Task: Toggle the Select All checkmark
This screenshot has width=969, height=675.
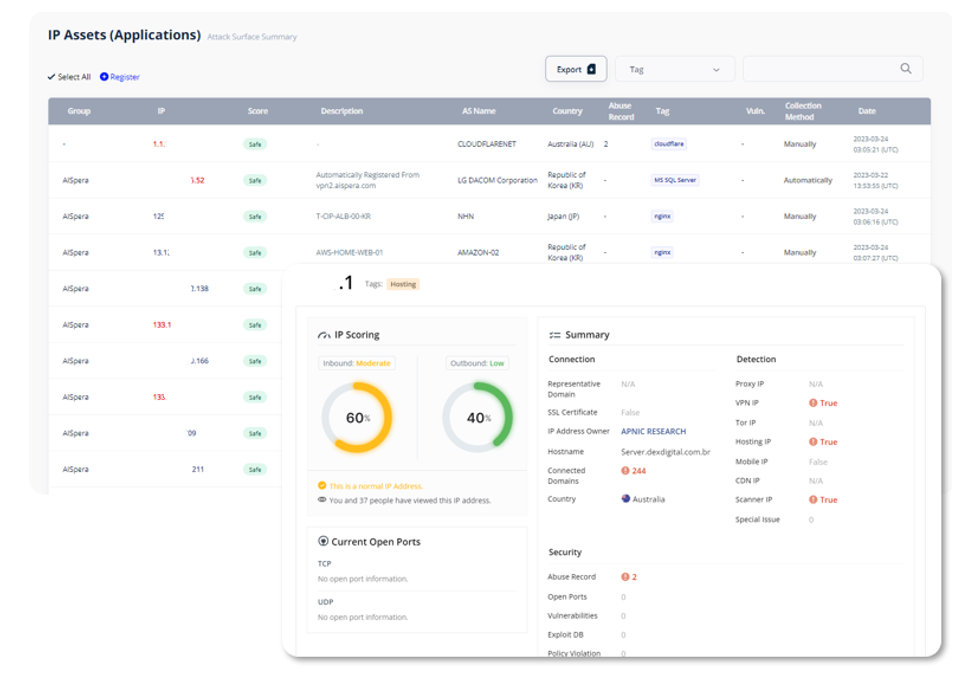Action: click(51, 77)
